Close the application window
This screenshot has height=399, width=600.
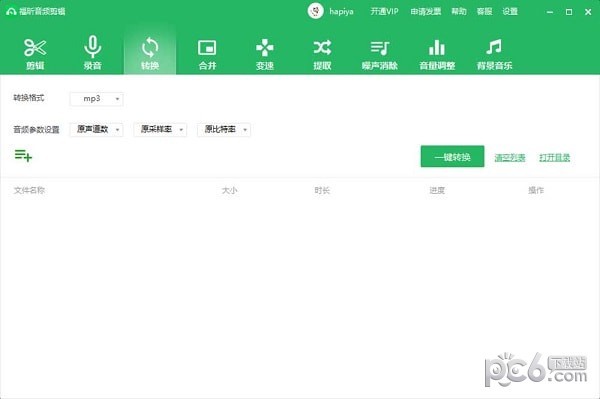pos(588,12)
